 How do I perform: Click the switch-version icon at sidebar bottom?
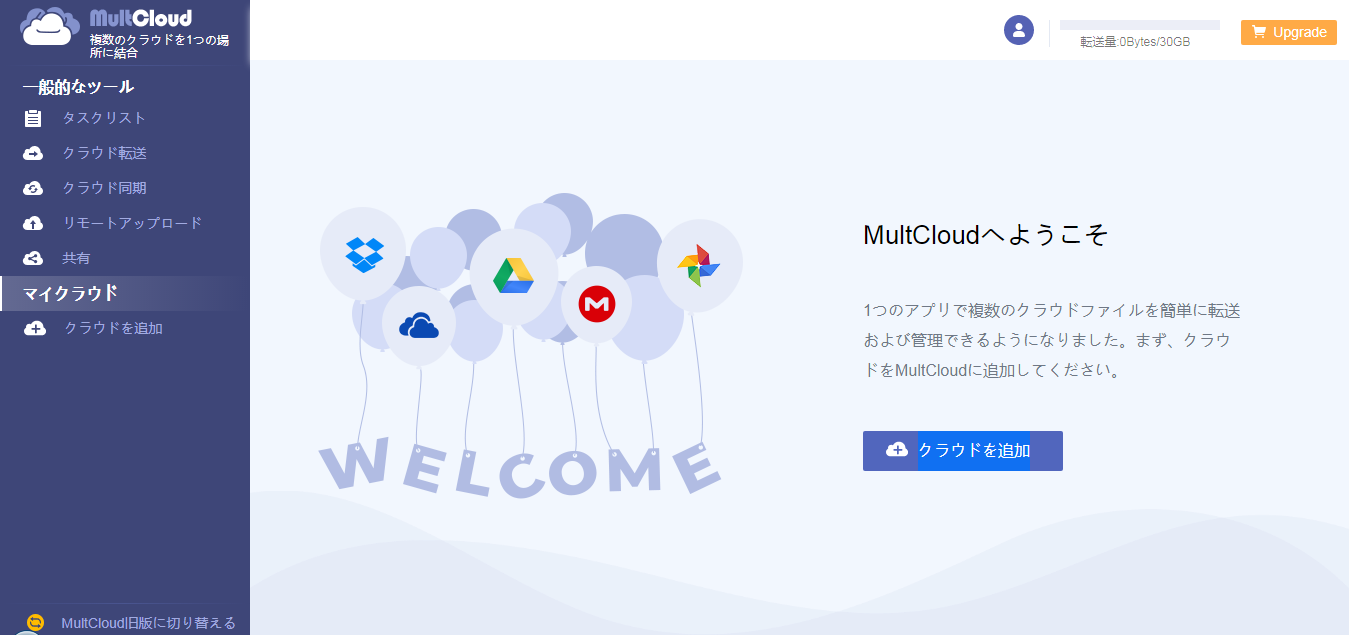click(36, 622)
